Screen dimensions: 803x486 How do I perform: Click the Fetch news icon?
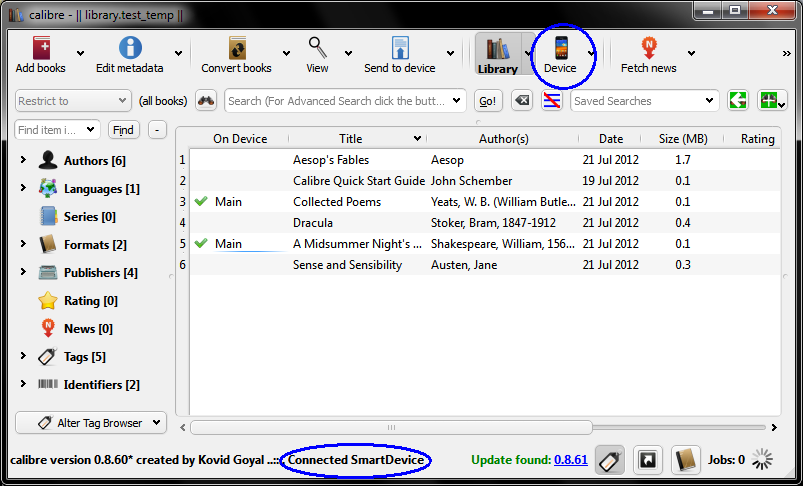(x=649, y=49)
